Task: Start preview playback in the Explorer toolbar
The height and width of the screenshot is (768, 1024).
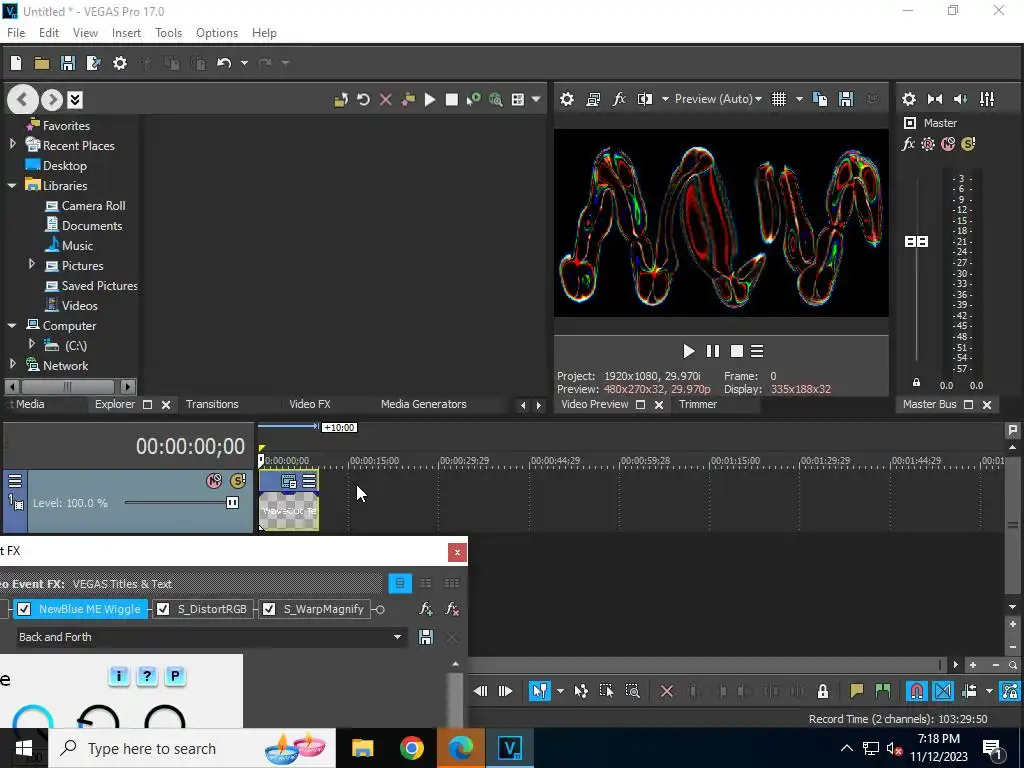Action: (430, 100)
